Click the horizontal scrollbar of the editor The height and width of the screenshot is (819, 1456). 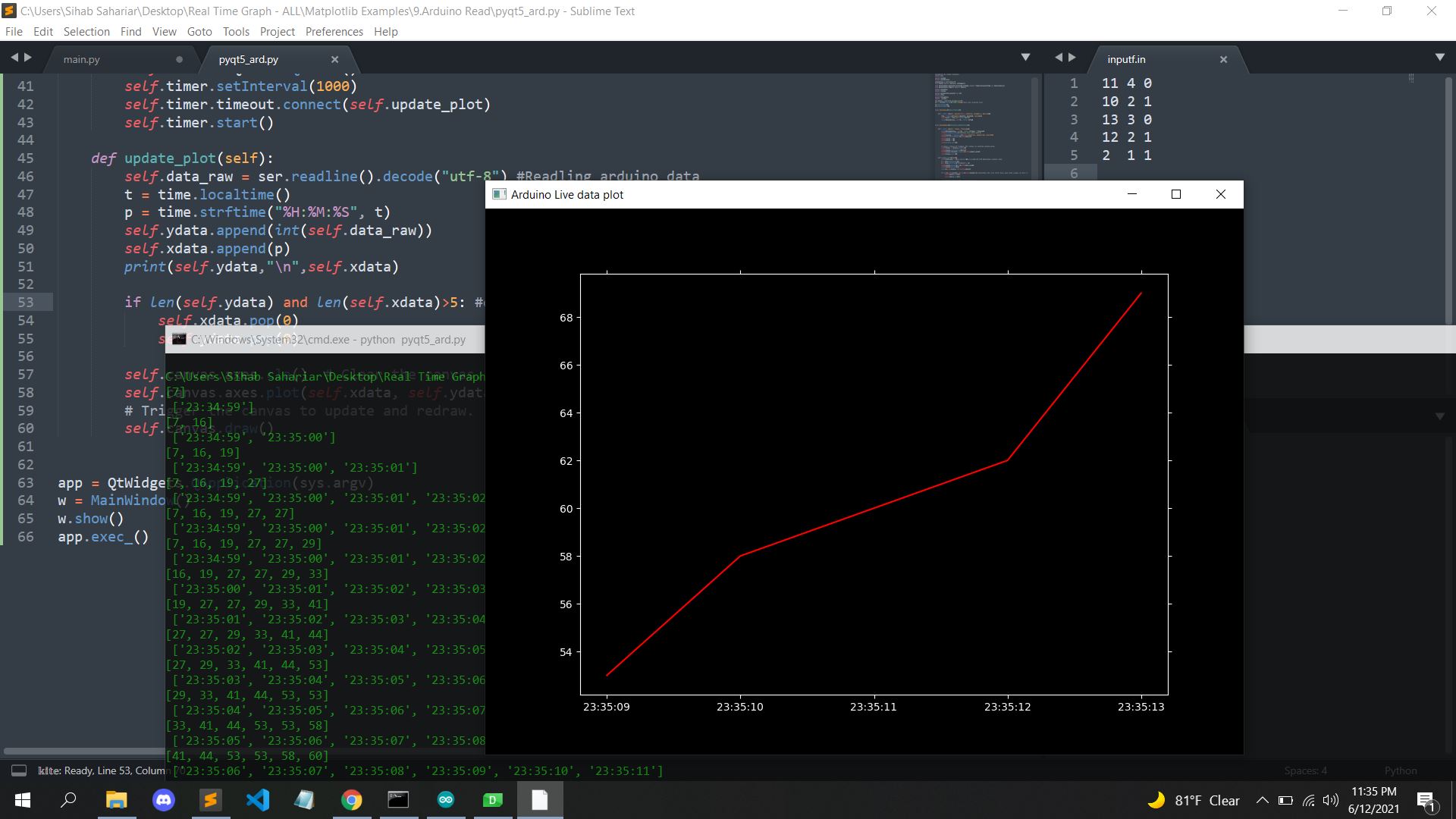(x=83, y=752)
